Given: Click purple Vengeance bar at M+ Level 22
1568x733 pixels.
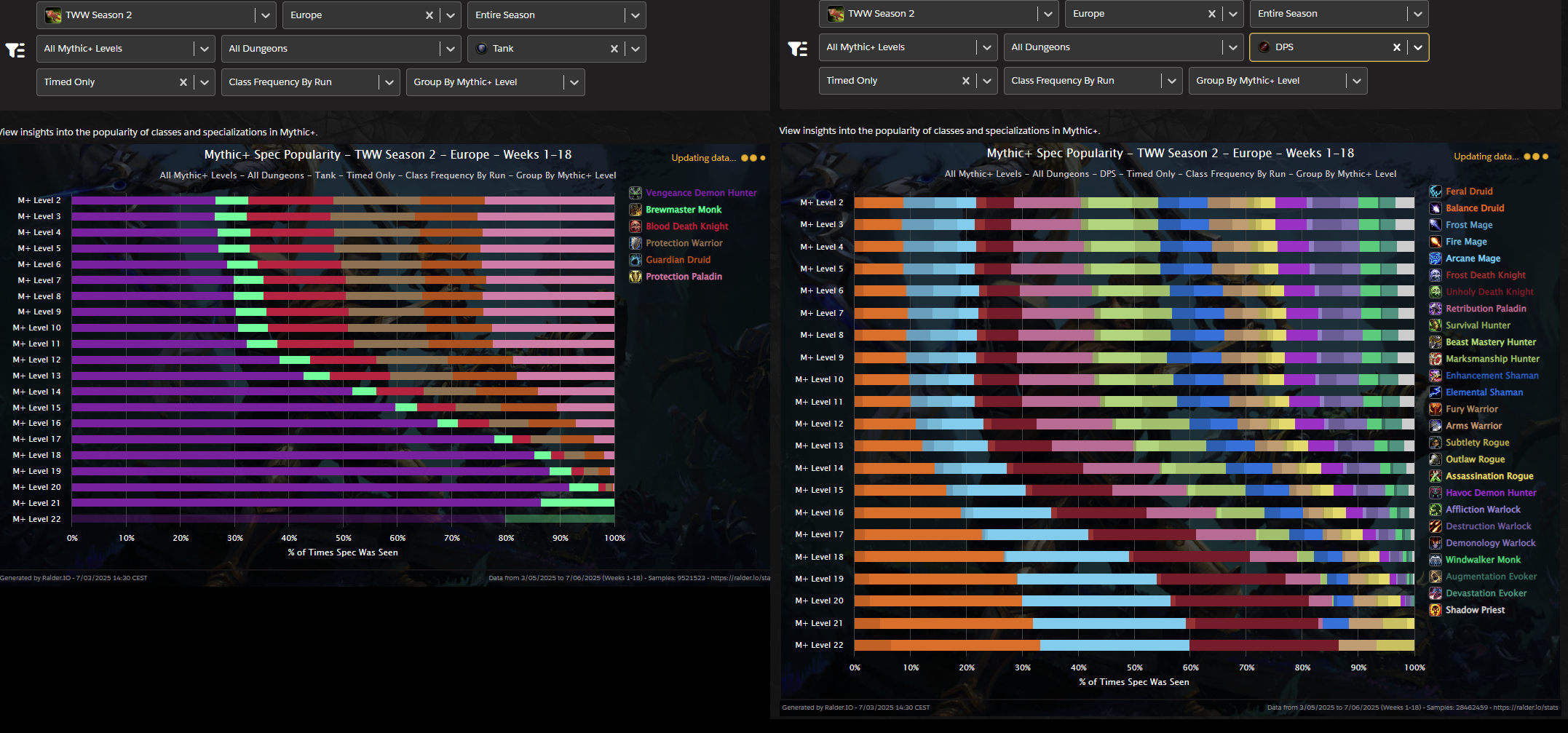Looking at the screenshot, I should (x=288, y=519).
